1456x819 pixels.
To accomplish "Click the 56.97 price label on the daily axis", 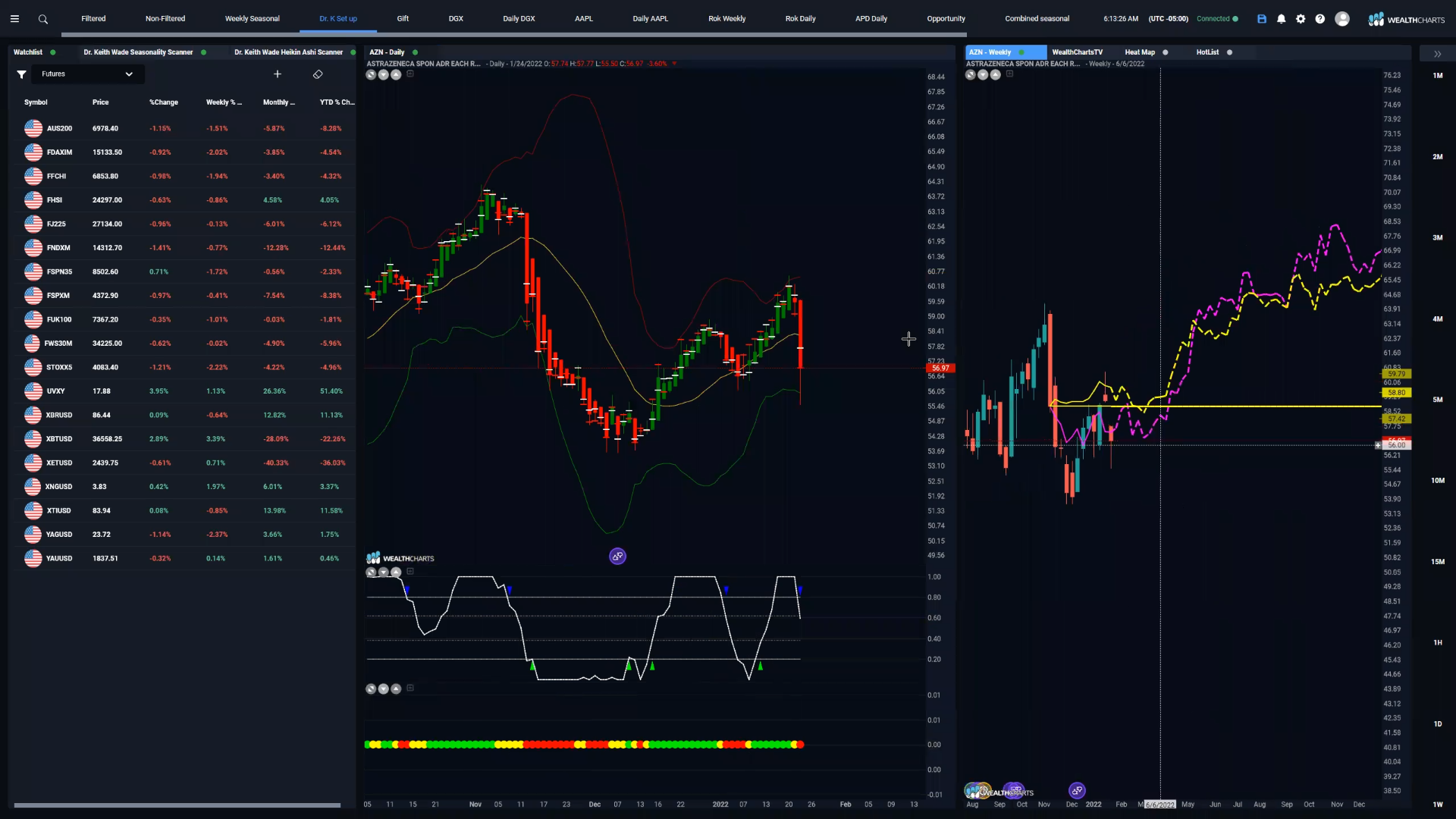I will pyautogui.click(x=940, y=369).
